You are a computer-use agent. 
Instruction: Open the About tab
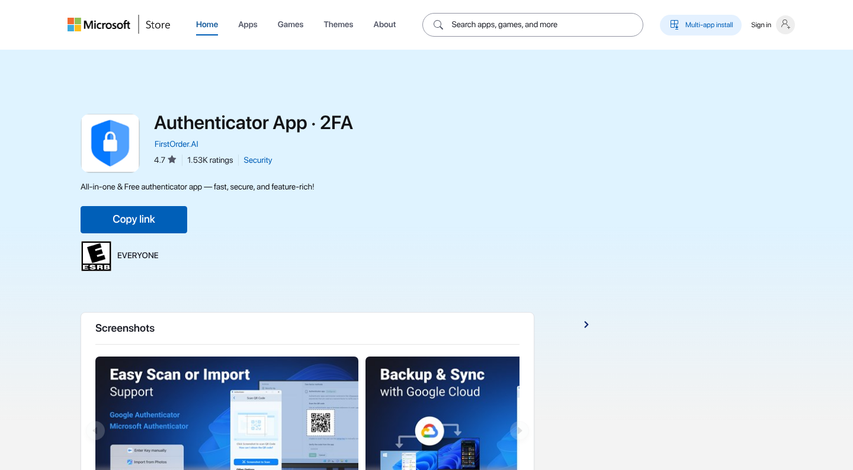[384, 24]
